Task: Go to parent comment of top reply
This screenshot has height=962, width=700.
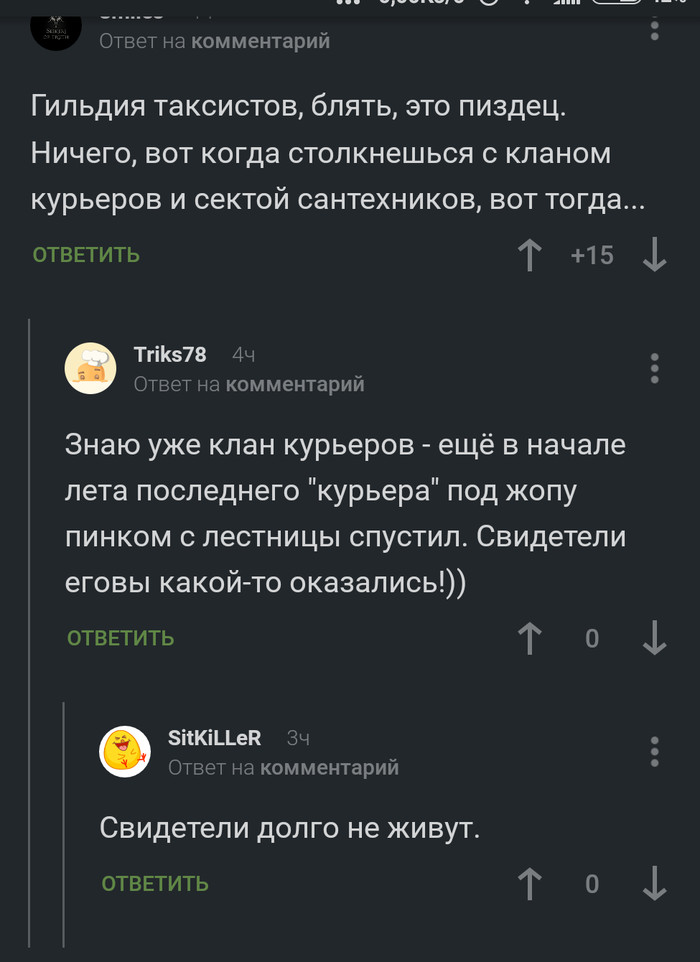Action: pos(260,41)
